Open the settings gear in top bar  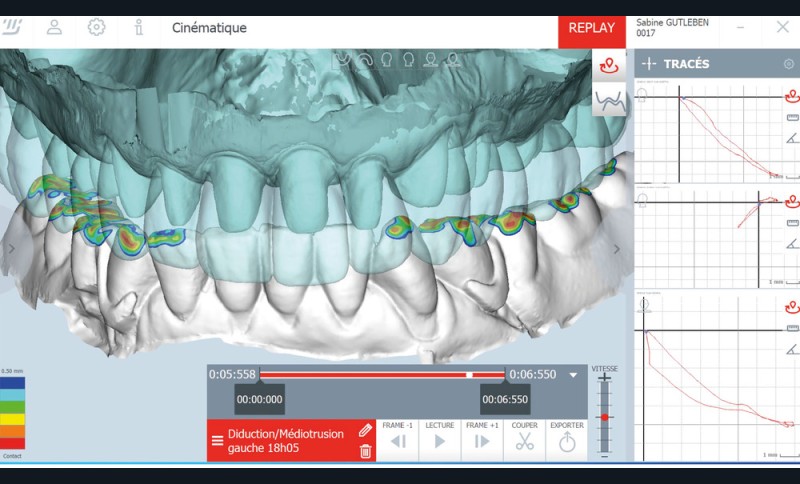[96, 28]
